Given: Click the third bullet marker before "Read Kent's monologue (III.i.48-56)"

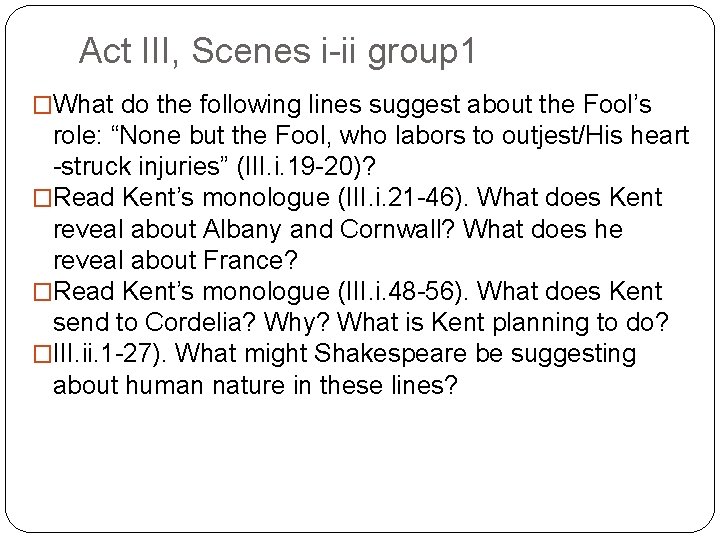Looking at the screenshot, I should (43, 292).
